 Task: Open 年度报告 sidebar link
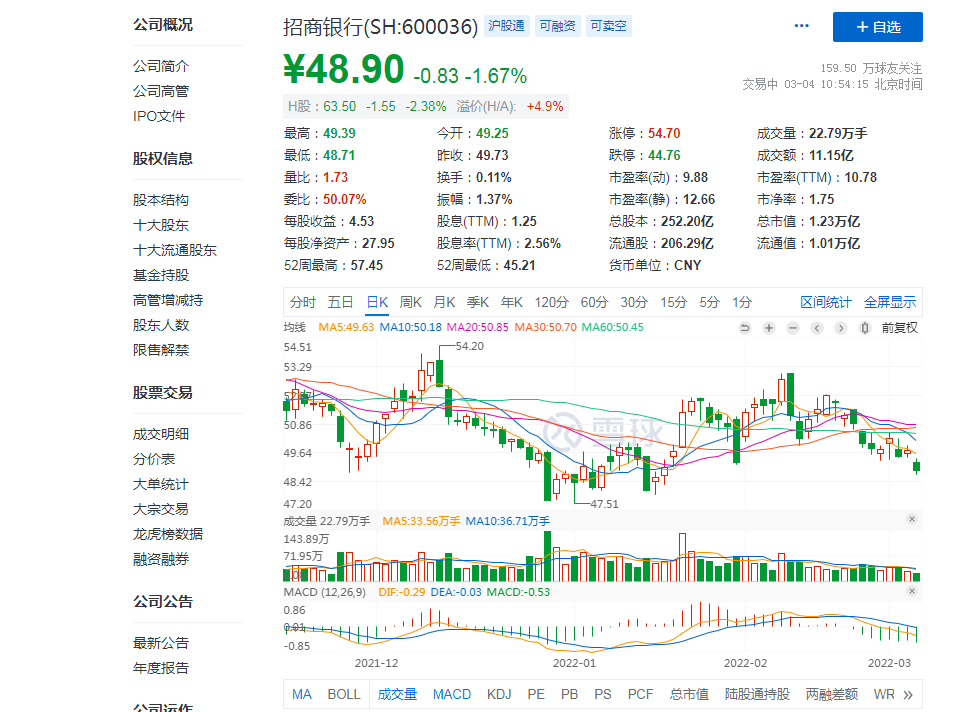(161, 668)
